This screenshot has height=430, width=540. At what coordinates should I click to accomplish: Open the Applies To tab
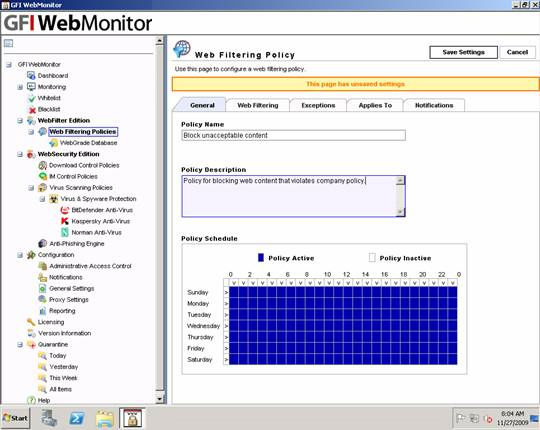tap(375, 105)
